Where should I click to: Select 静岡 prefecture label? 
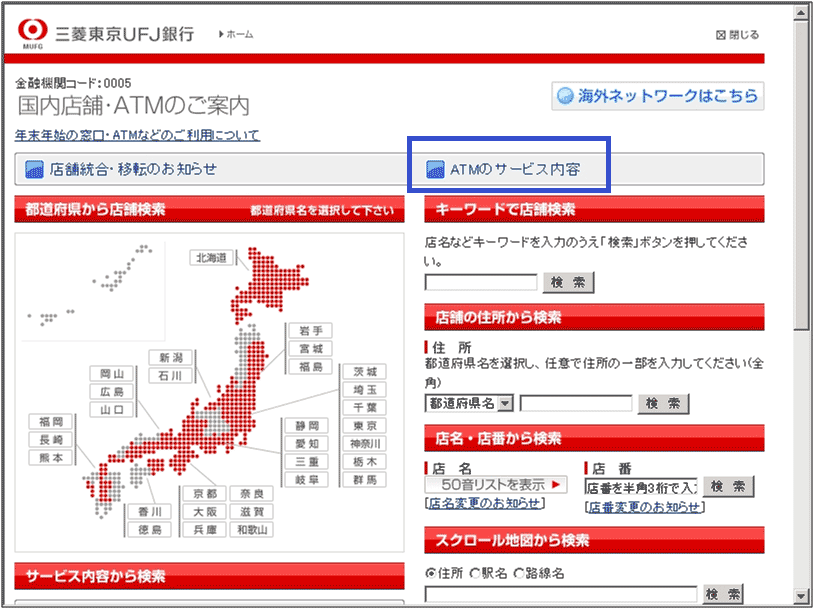(307, 426)
